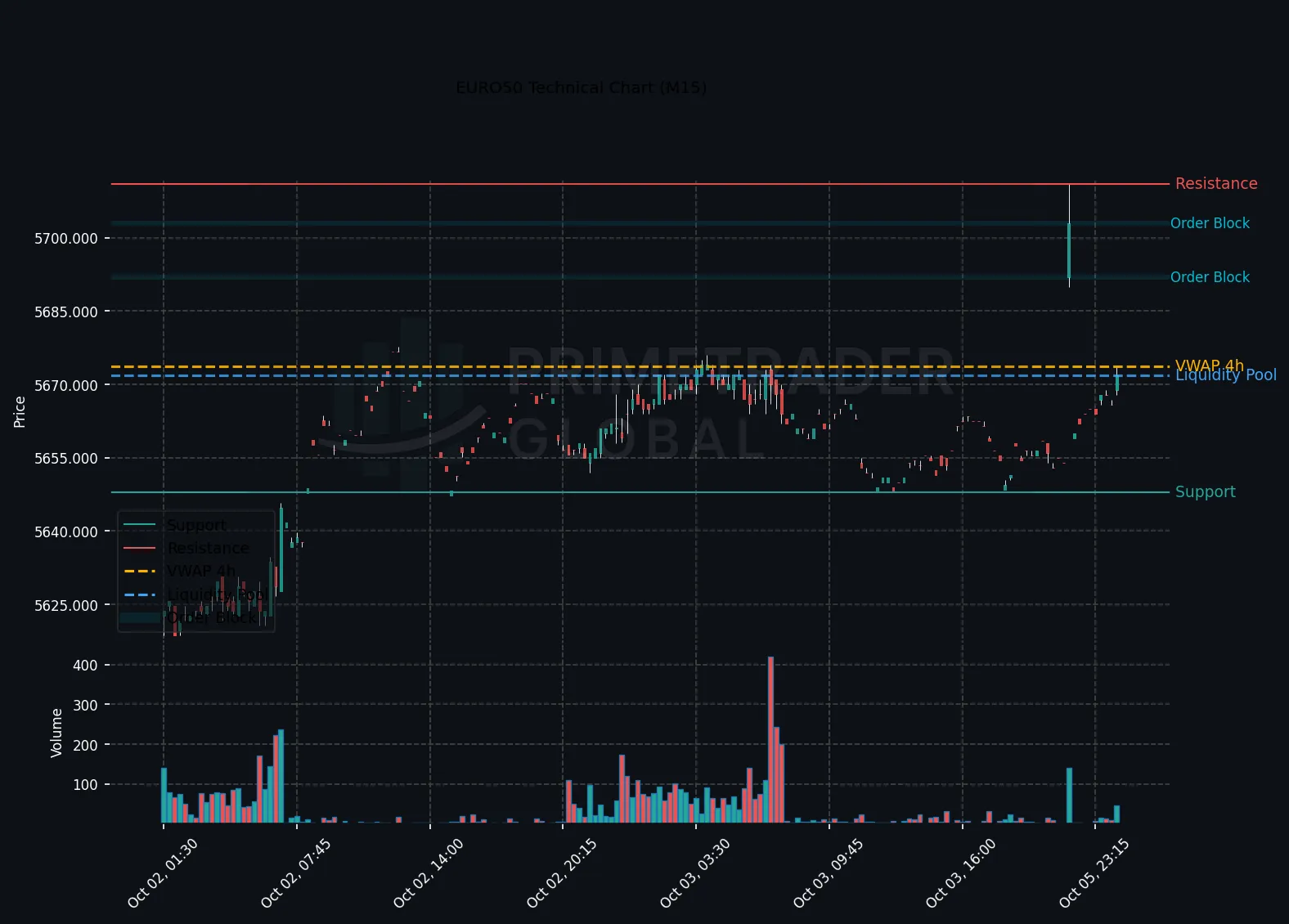Select the blue Liquidity Pool legend line sample
1289x924 pixels.
click(x=139, y=594)
